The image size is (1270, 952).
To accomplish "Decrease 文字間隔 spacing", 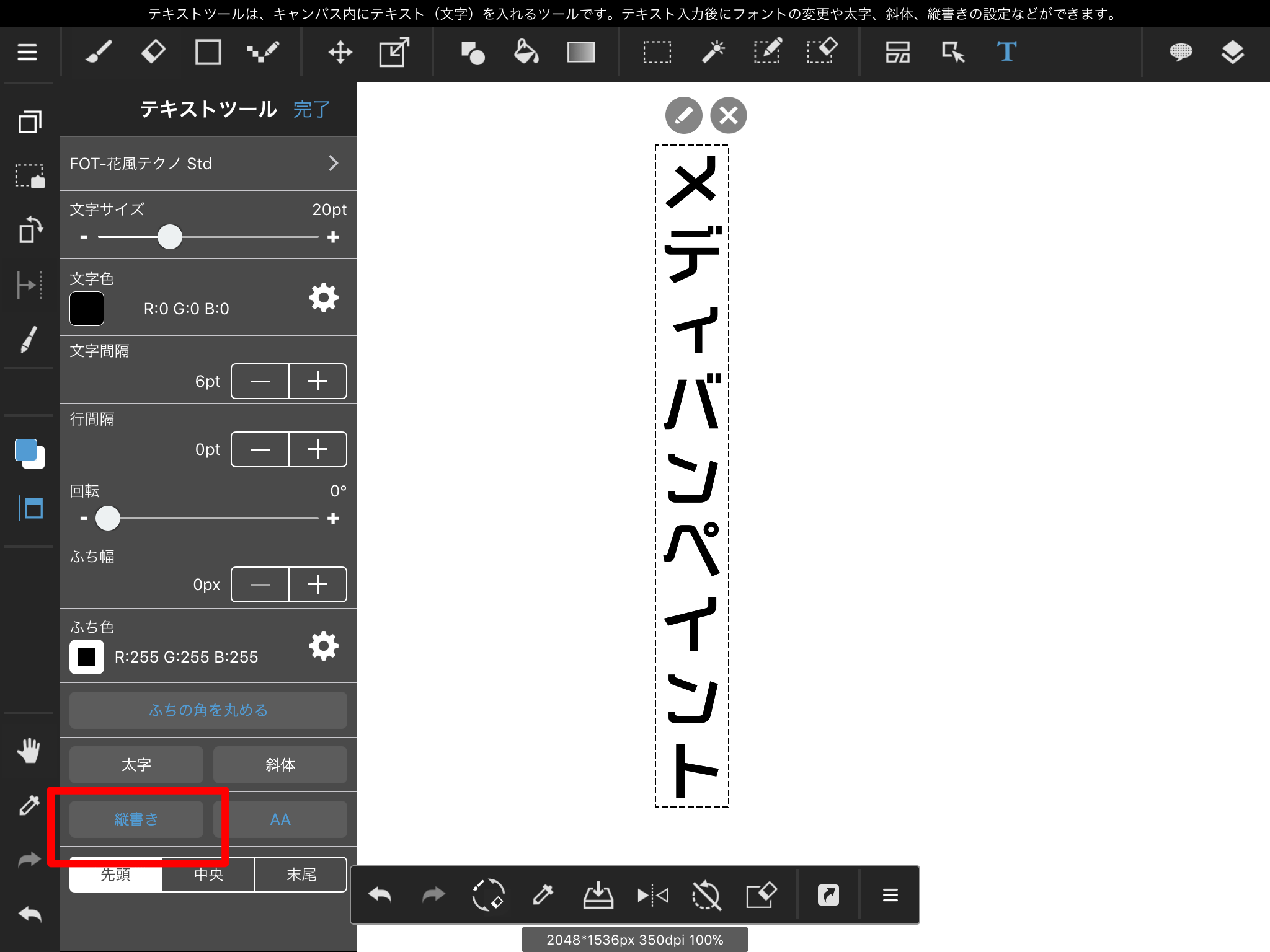I will (x=260, y=381).
